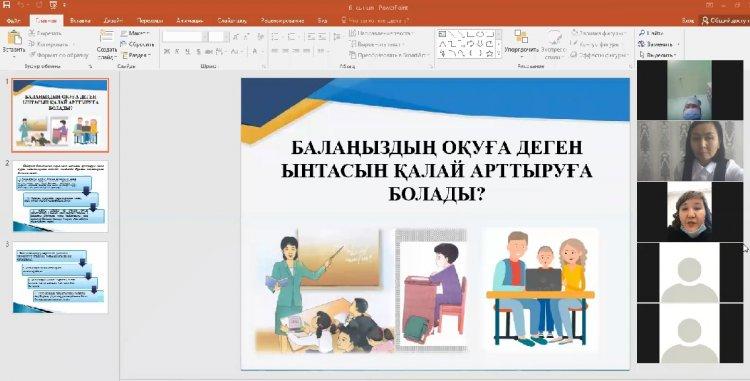Click the font color A swatch
Screen dimensions: 750x381
point(255,51)
